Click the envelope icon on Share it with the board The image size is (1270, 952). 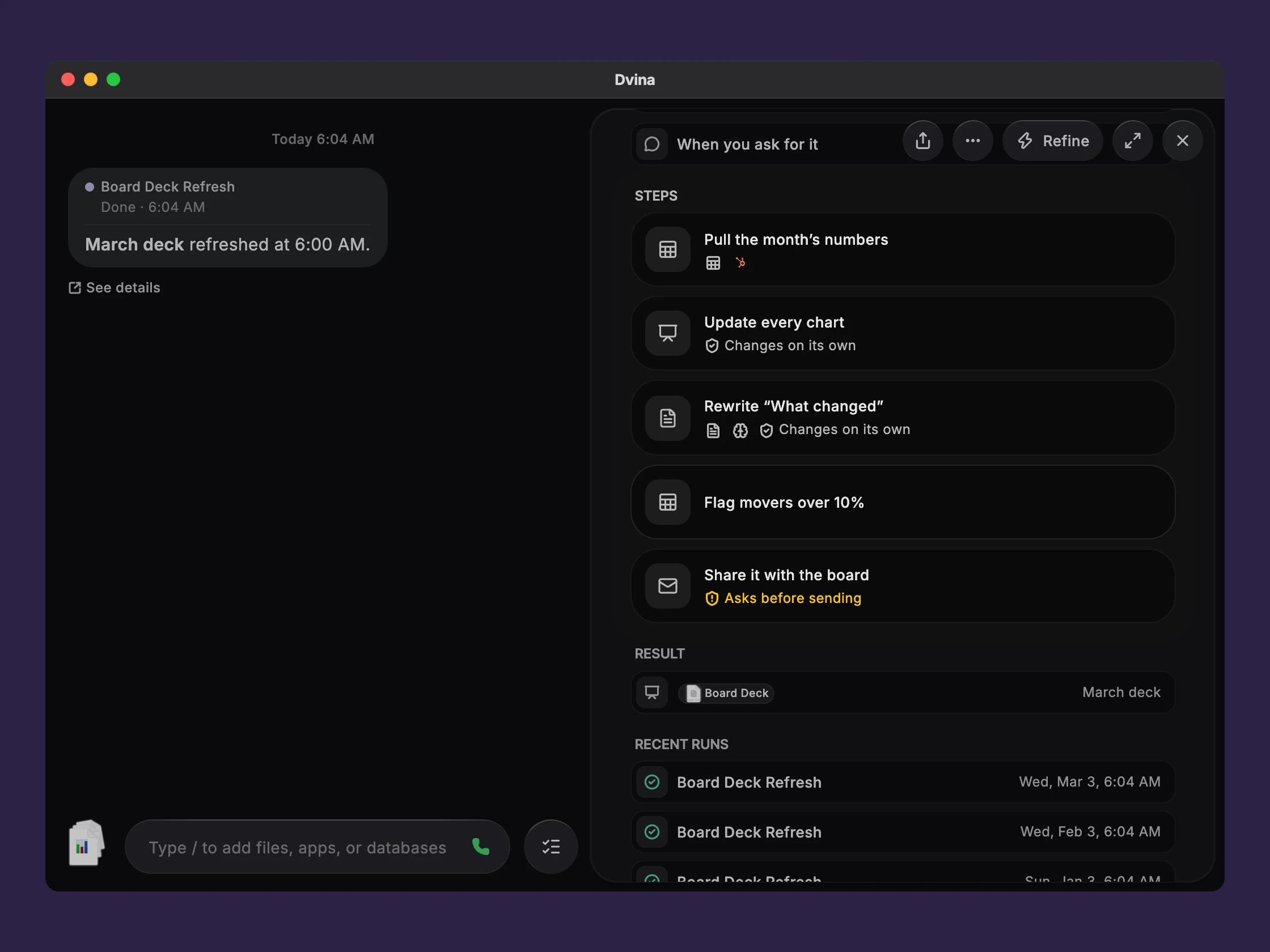pos(667,586)
